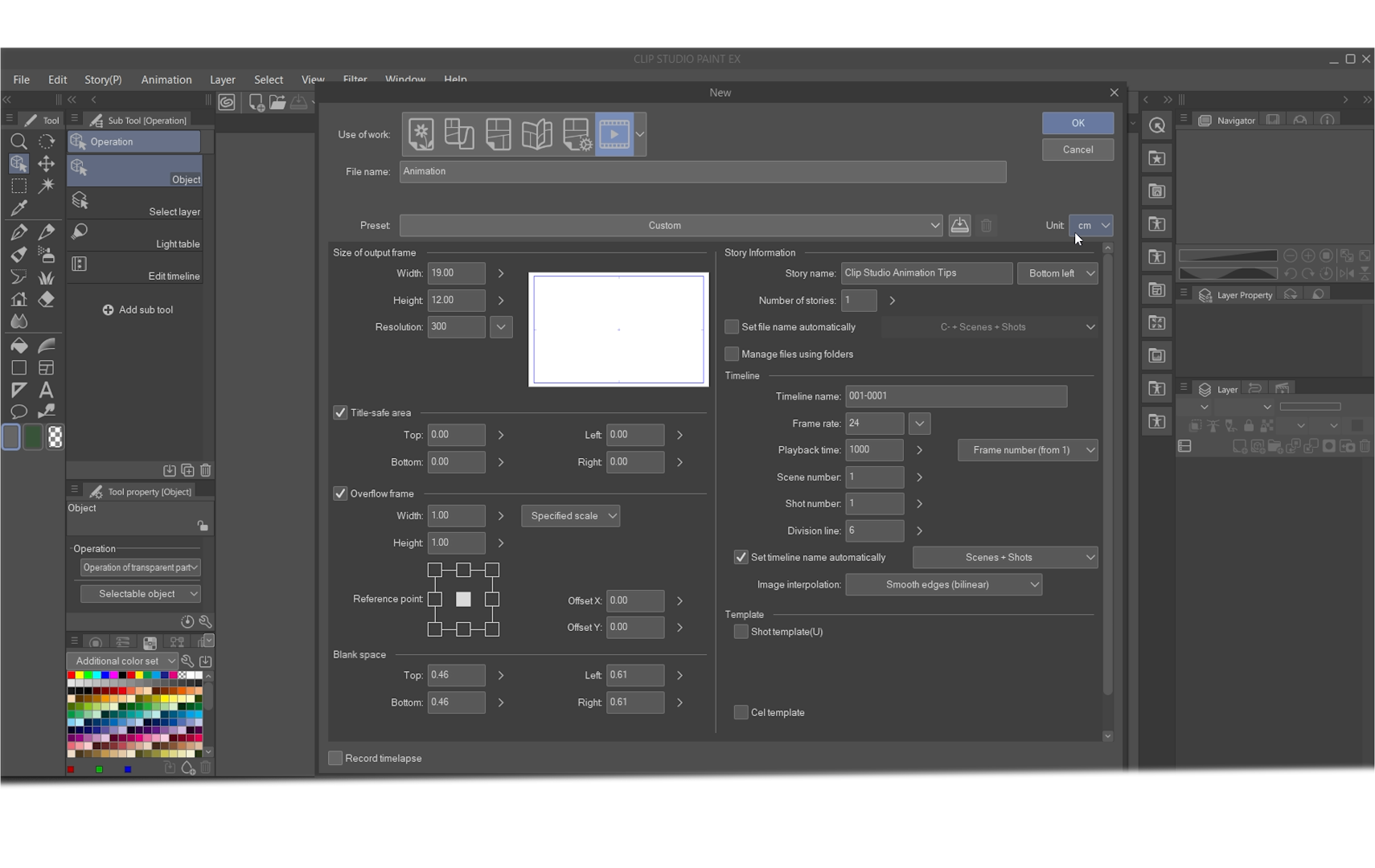This screenshot has width=1375, height=868.
Task: Select the Gradient tool
Action: (x=47, y=346)
